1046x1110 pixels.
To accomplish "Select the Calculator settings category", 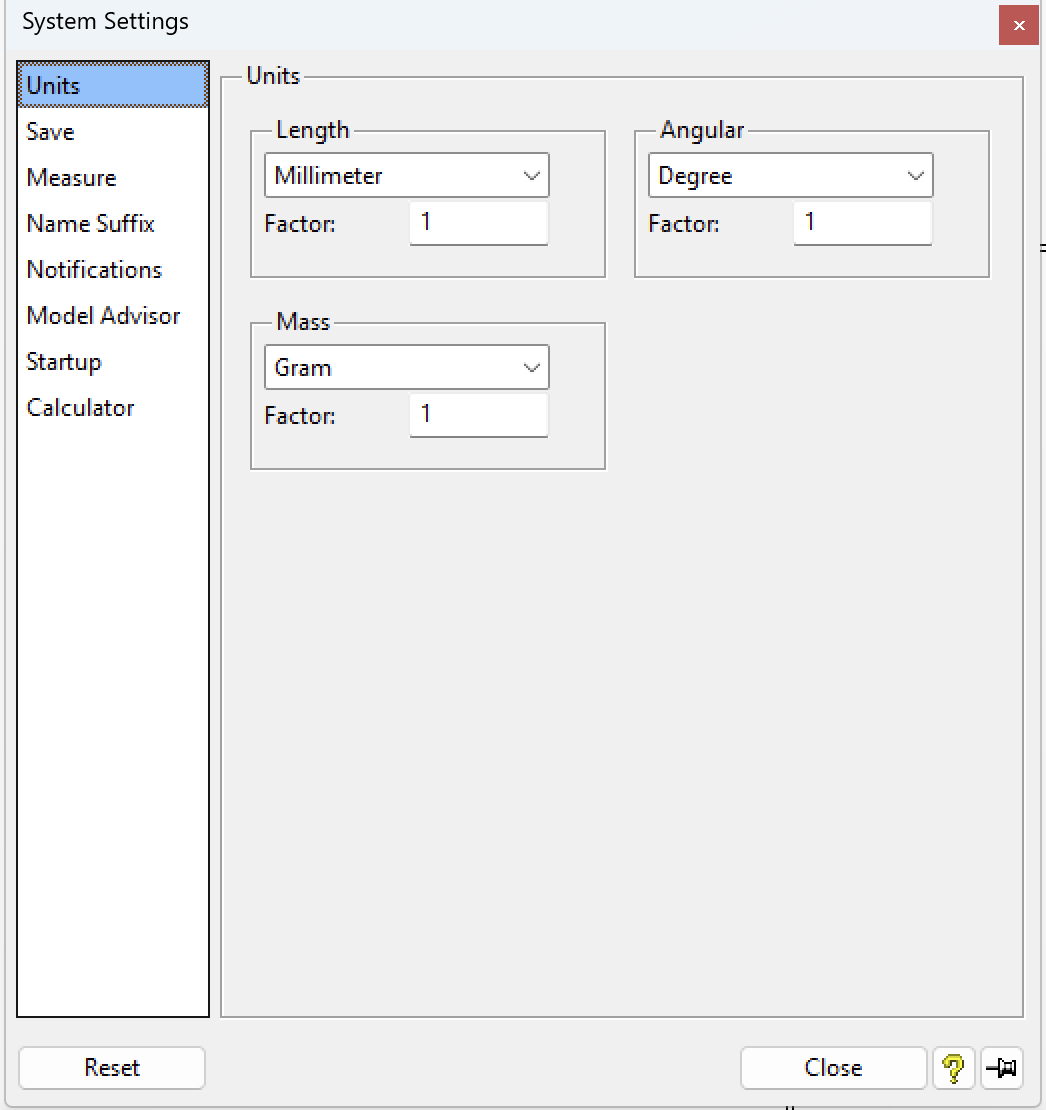I will pyautogui.click(x=80, y=407).
